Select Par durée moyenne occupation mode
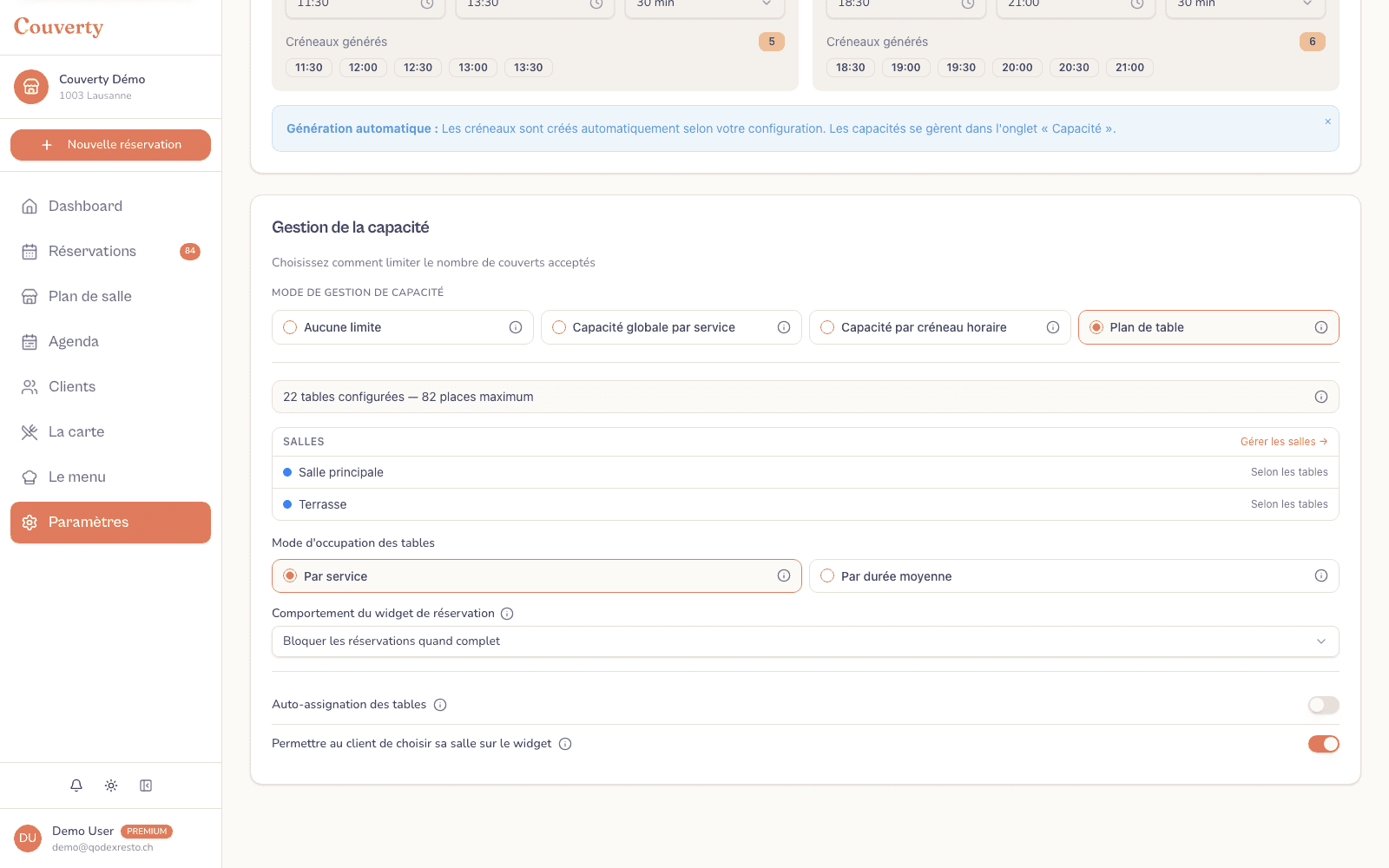The height and width of the screenshot is (868, 1389). click(x=1074, y=575)
